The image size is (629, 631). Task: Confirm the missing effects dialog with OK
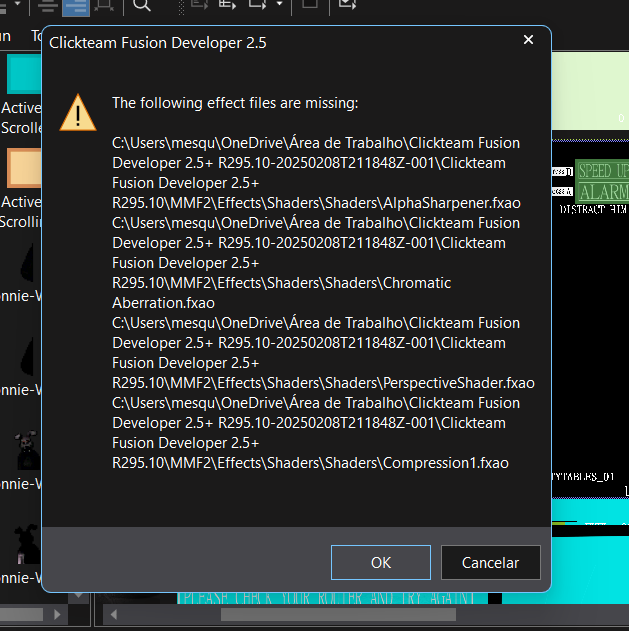[x=381, y=562]
